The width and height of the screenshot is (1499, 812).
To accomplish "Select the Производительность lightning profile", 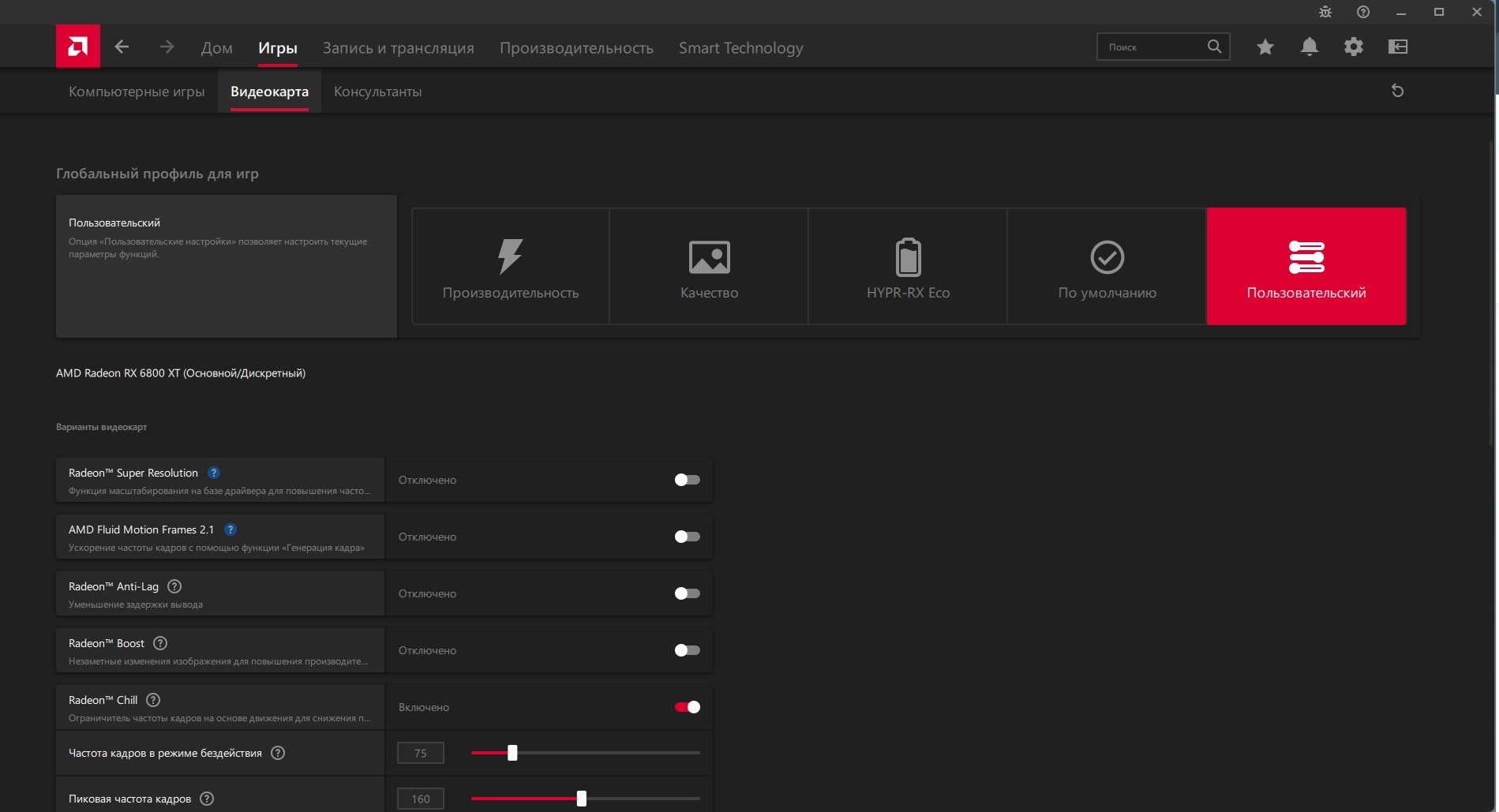I will click(x=511, y=267).
